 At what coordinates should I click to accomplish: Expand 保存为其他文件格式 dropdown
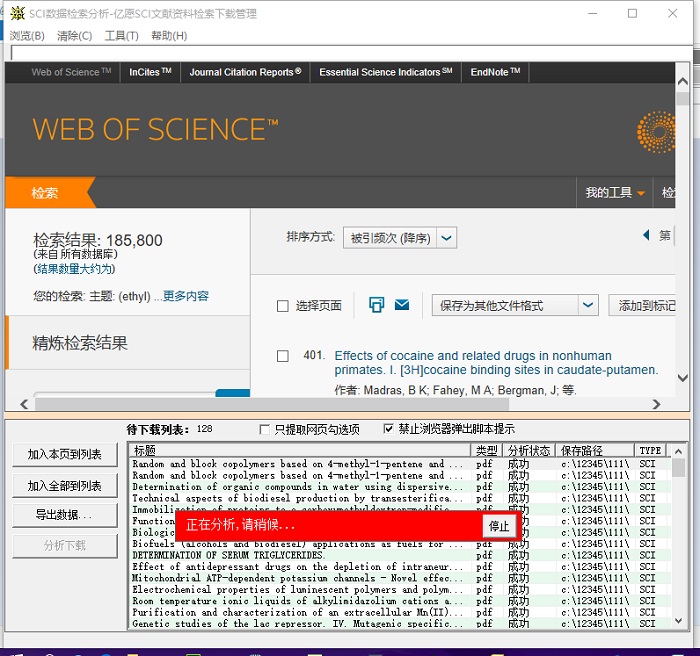pos(588,305)
